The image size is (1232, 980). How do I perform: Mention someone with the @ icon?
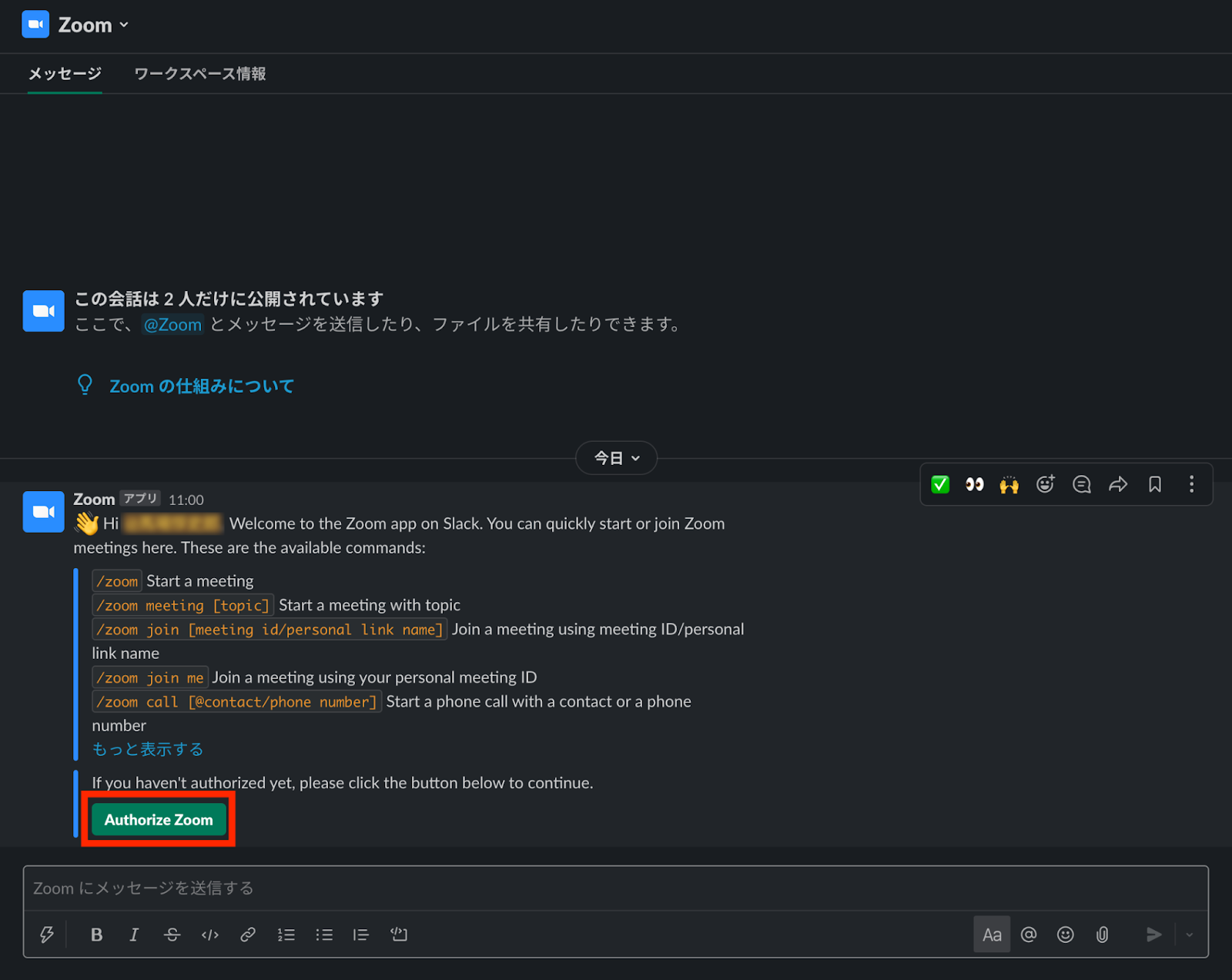[1029, 935]
